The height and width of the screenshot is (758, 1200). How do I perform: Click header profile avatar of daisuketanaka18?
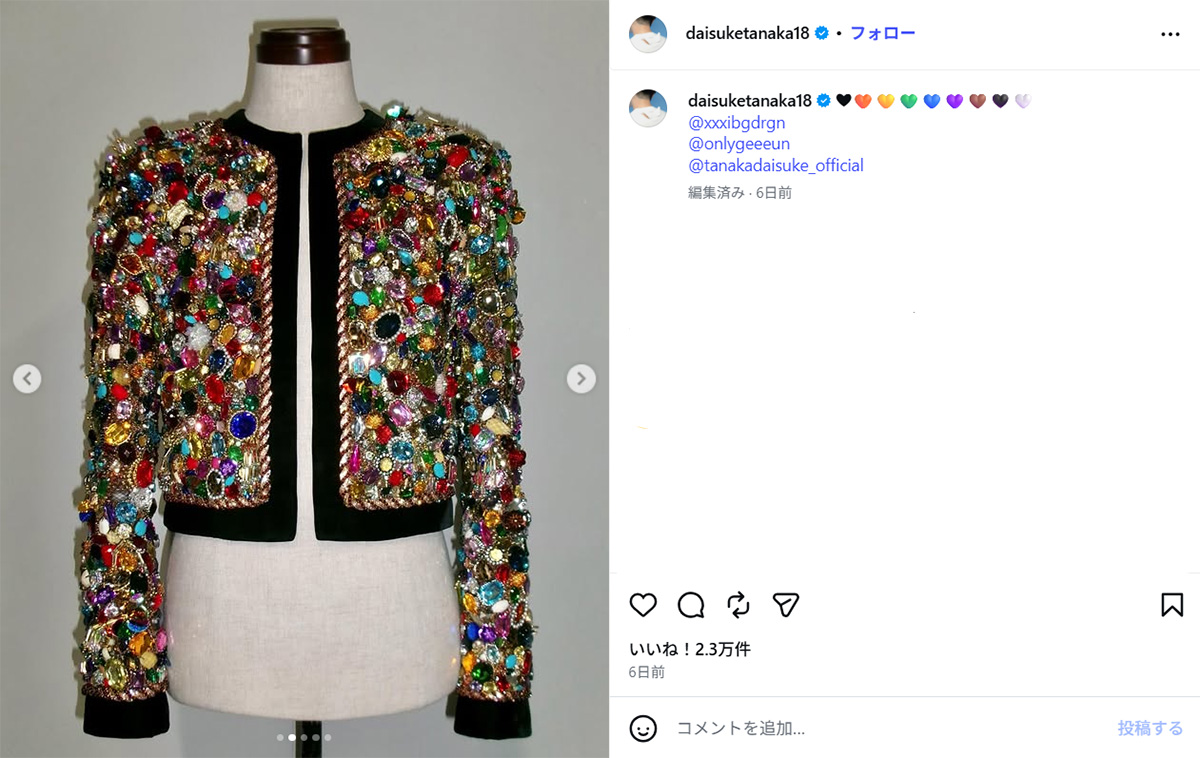[x=648, y=34]
